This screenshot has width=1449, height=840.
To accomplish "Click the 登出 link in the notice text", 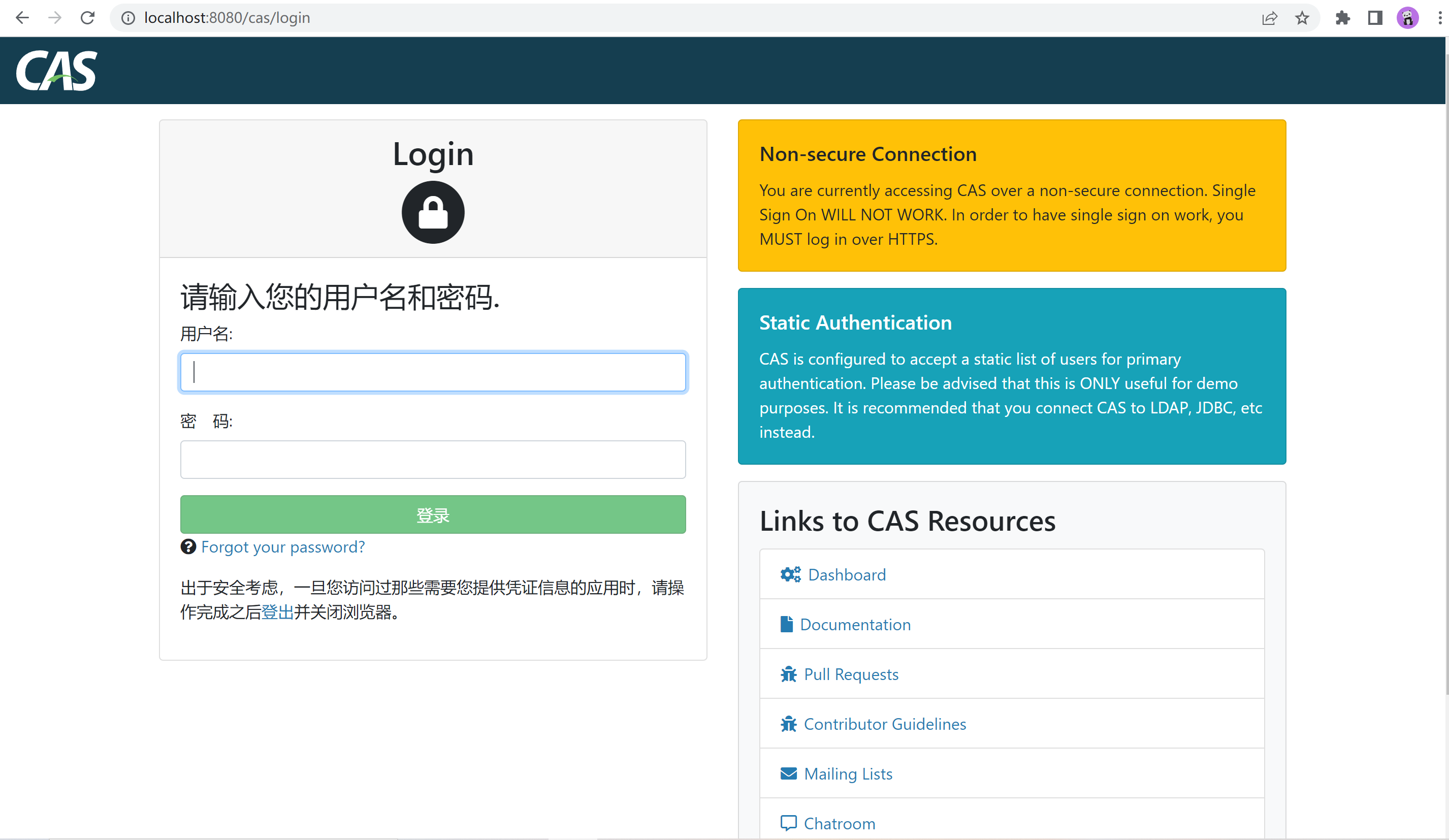I will click(277, 612).
